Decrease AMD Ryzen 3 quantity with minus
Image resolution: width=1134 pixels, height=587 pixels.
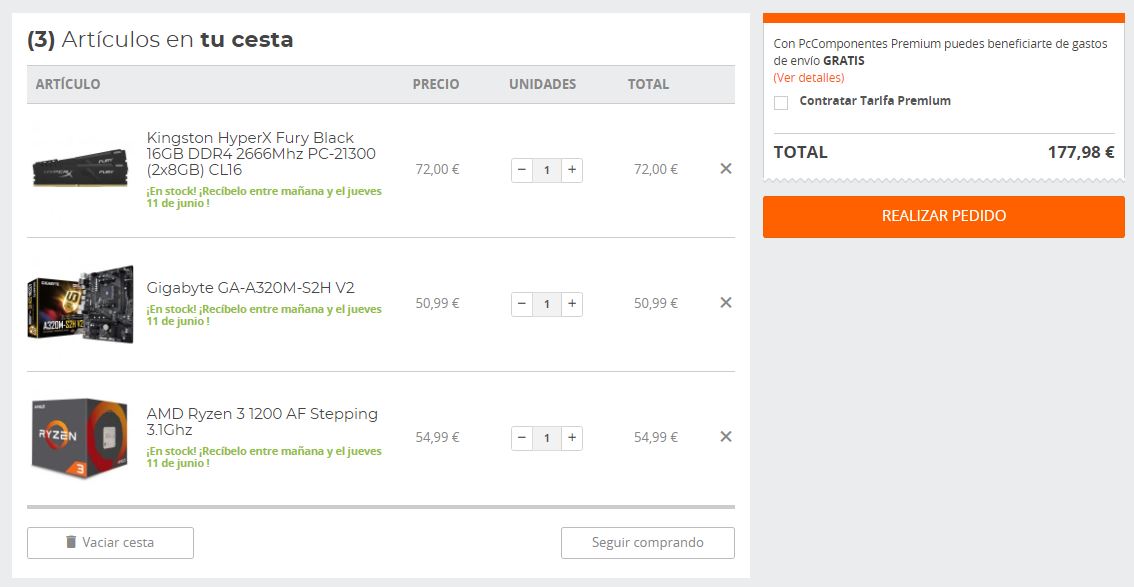click(522, 438)
